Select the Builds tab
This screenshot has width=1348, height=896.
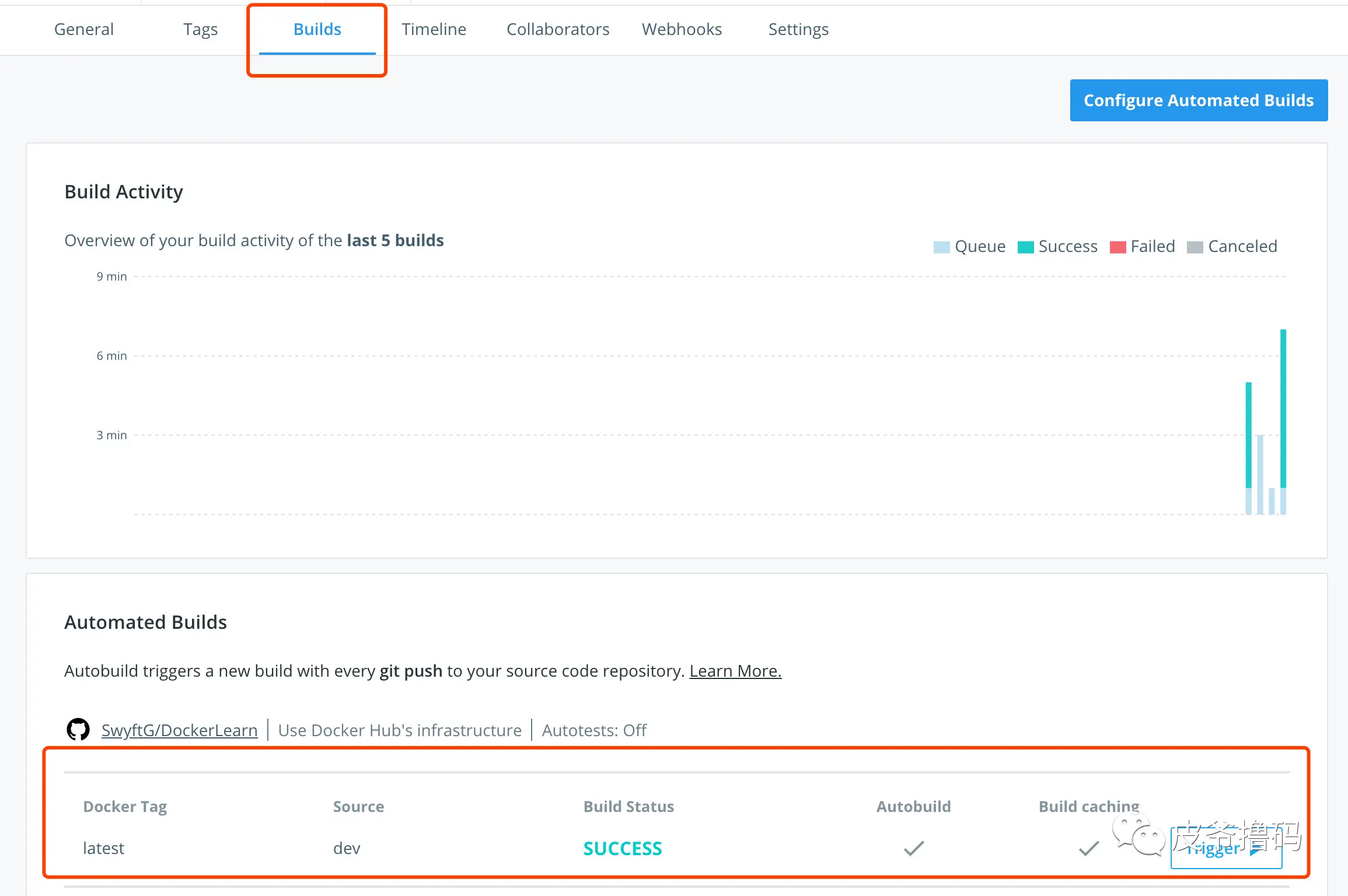click(317, 29)
